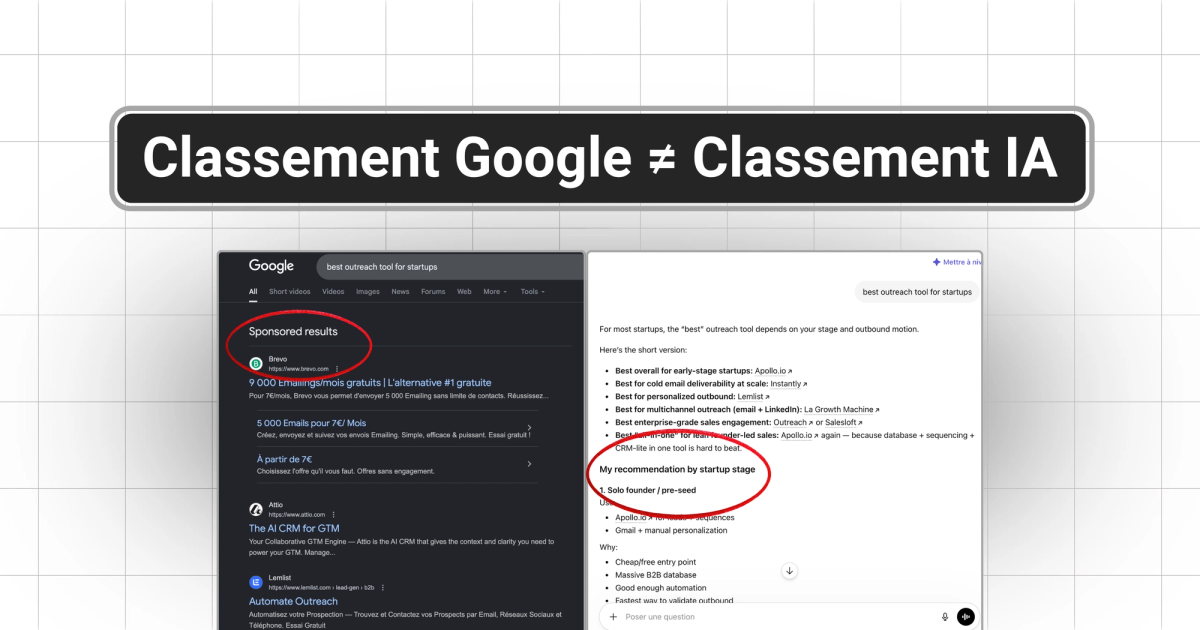Switch to the Short videos tab

[x=290, y=292]
